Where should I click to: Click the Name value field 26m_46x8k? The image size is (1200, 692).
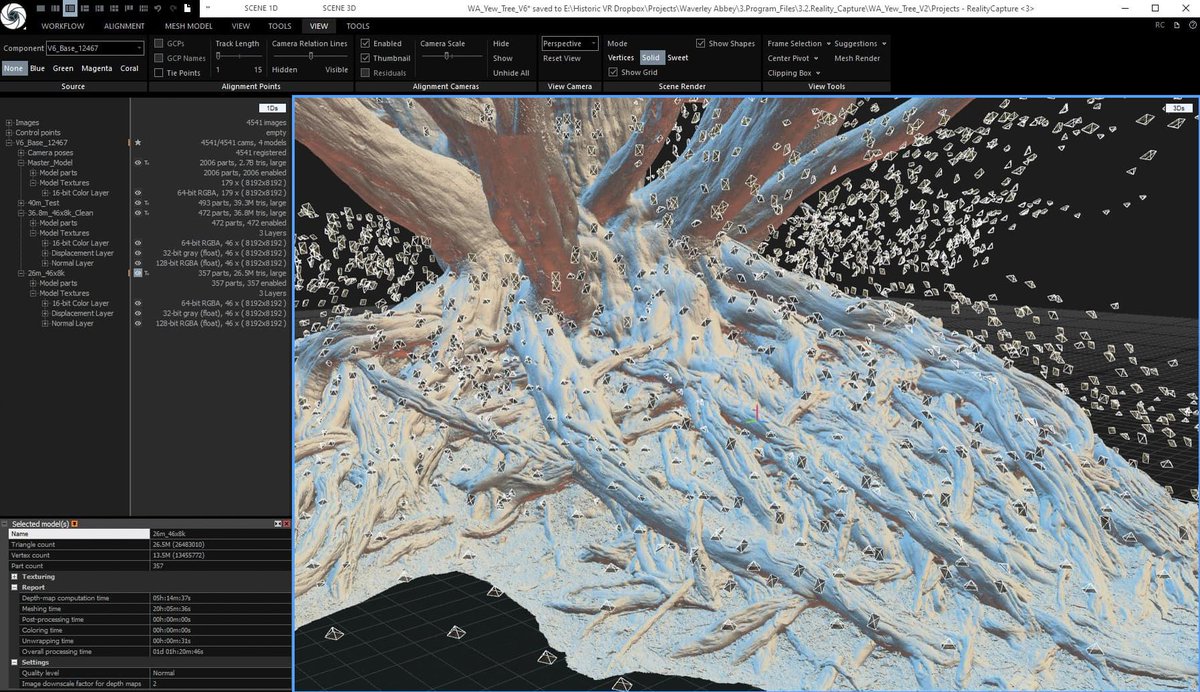click(220, 534)
